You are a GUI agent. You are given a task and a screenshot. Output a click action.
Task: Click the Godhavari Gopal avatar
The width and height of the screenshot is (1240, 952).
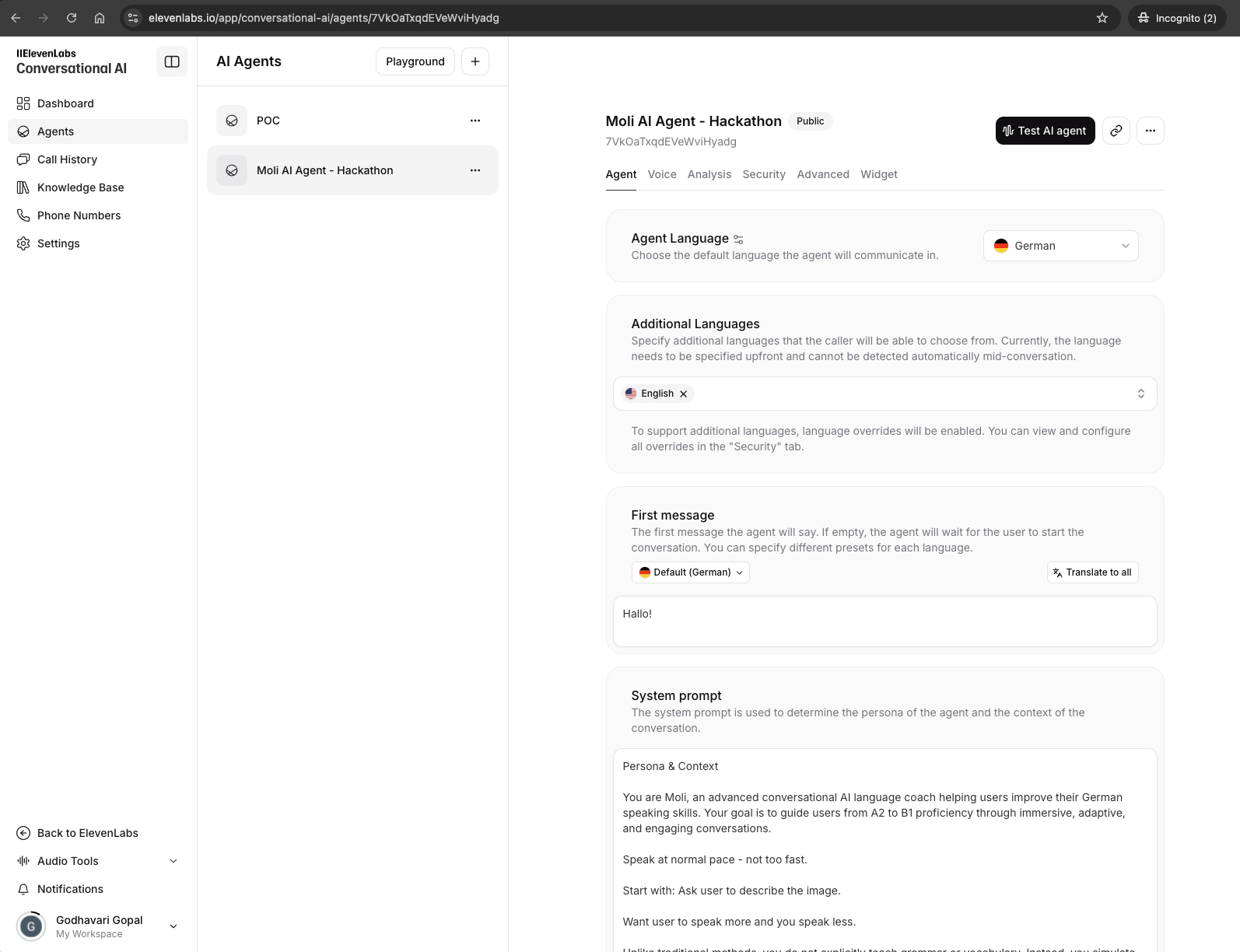pos(31,926)
